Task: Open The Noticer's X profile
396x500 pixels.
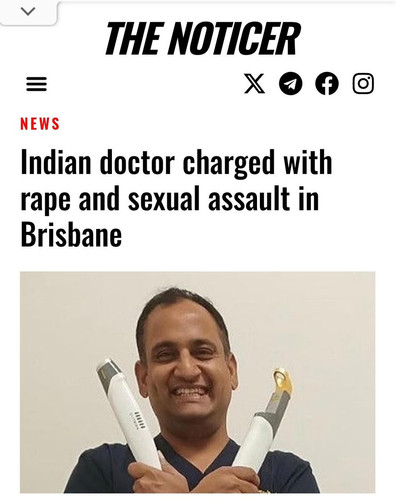Action: (255, 83)
